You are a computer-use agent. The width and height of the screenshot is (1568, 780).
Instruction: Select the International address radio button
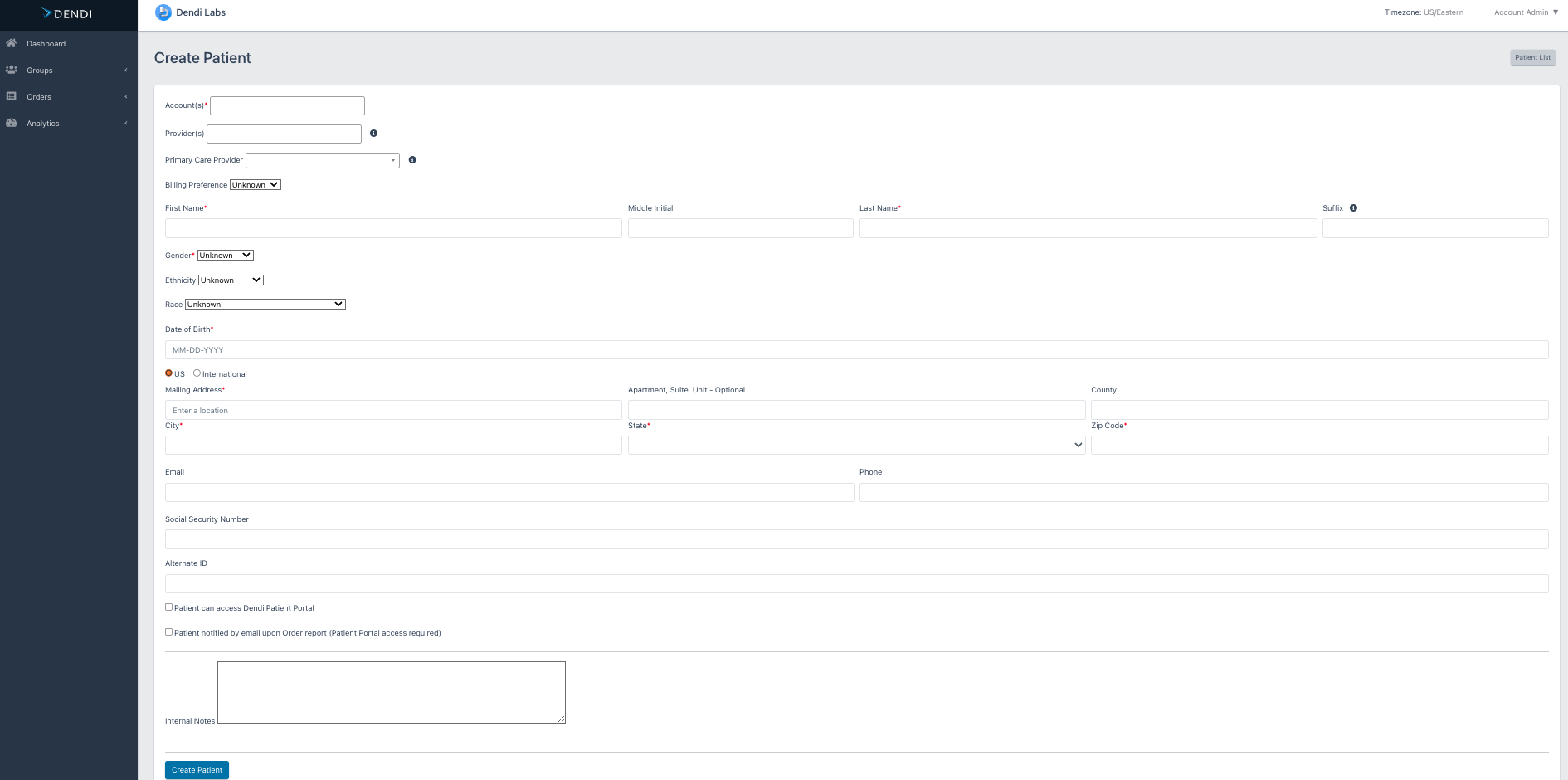(197, 373)
